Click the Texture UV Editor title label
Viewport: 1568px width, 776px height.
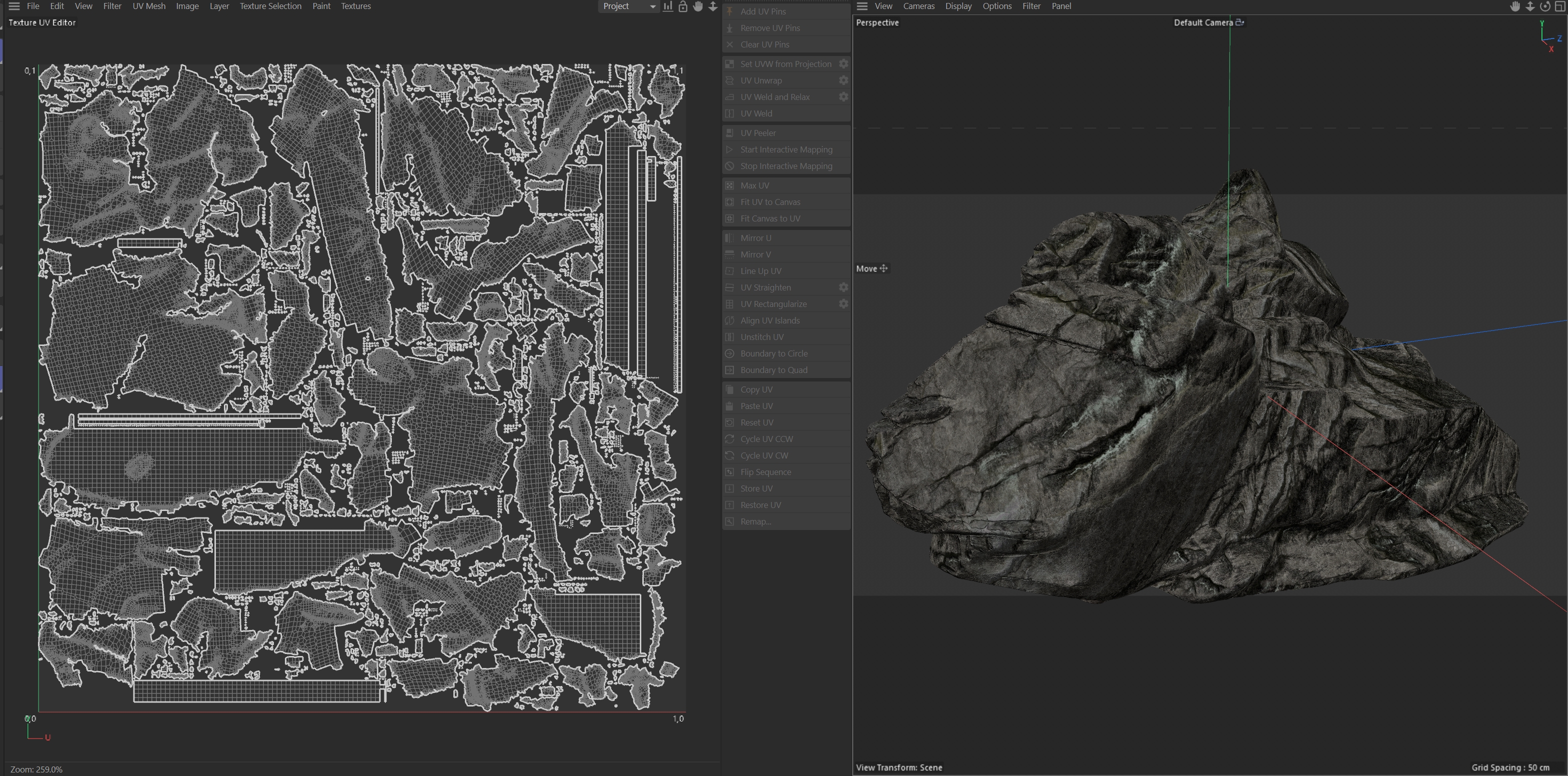pos(42,22)
